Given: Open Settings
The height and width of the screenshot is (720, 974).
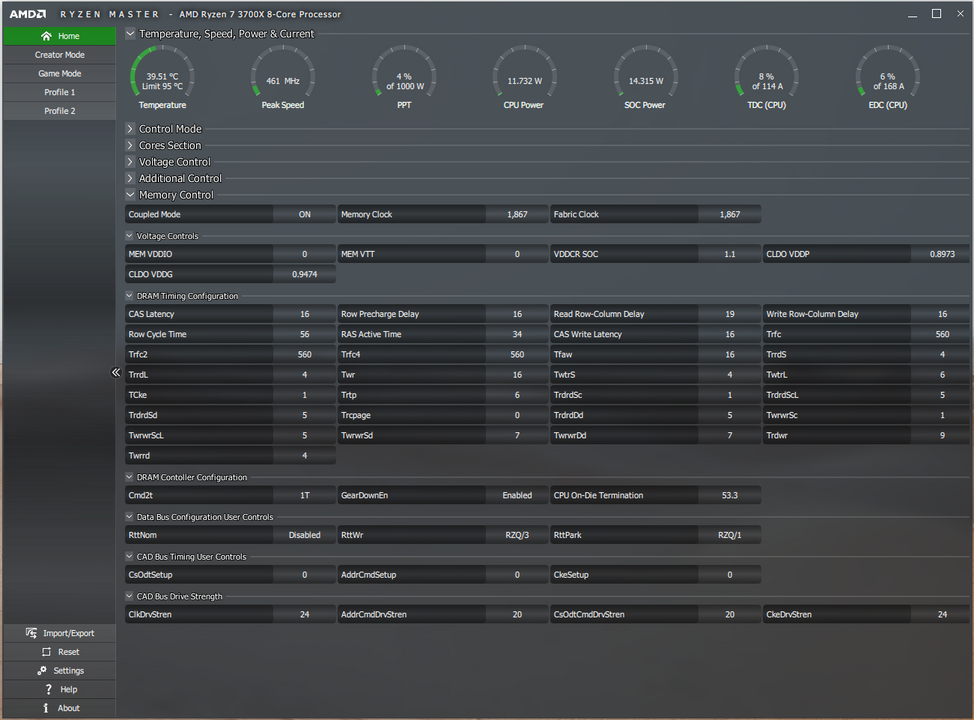Looking at the screenshot, I should click(x=60, y=670).
